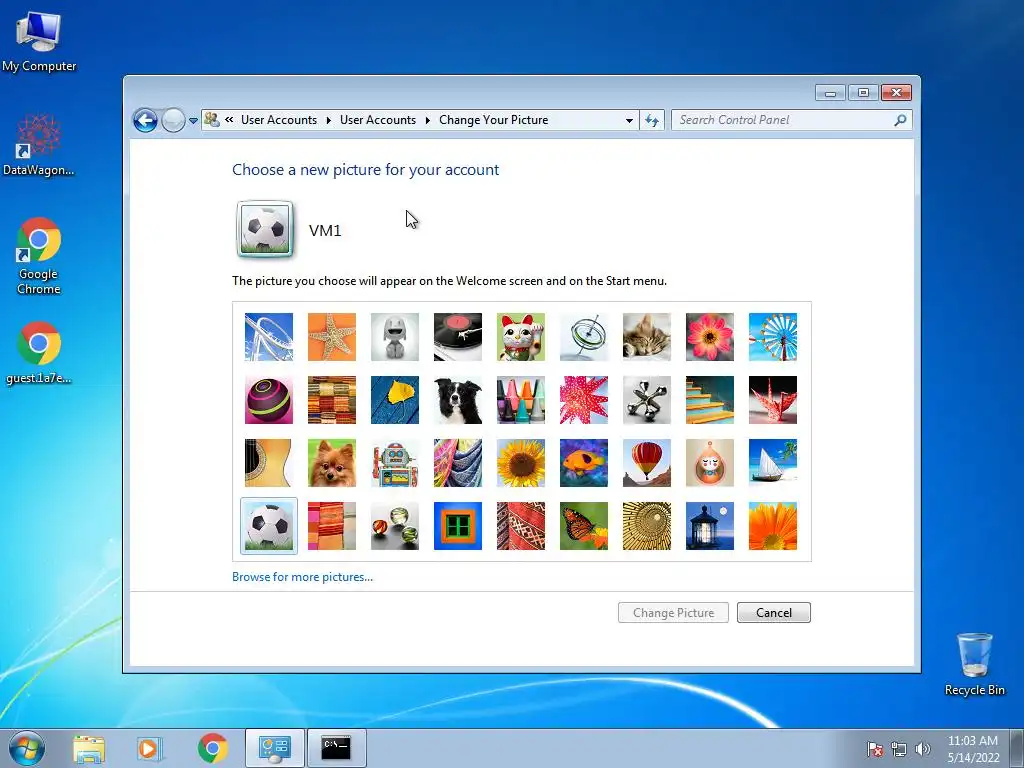
Task: Select the vinyl record player picture
Action: point(458,337)
